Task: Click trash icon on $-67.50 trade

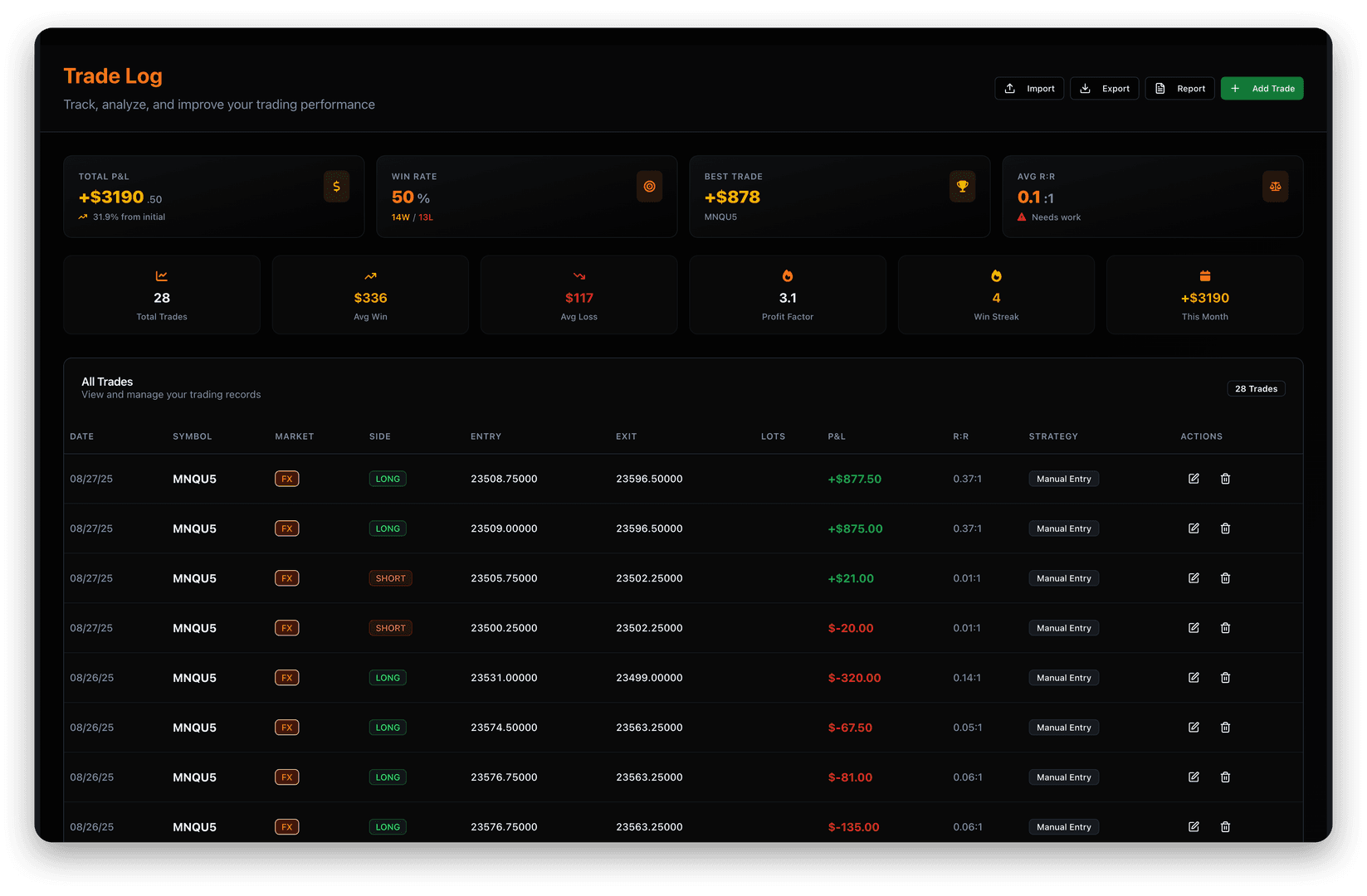Action: coord(1225,728)
